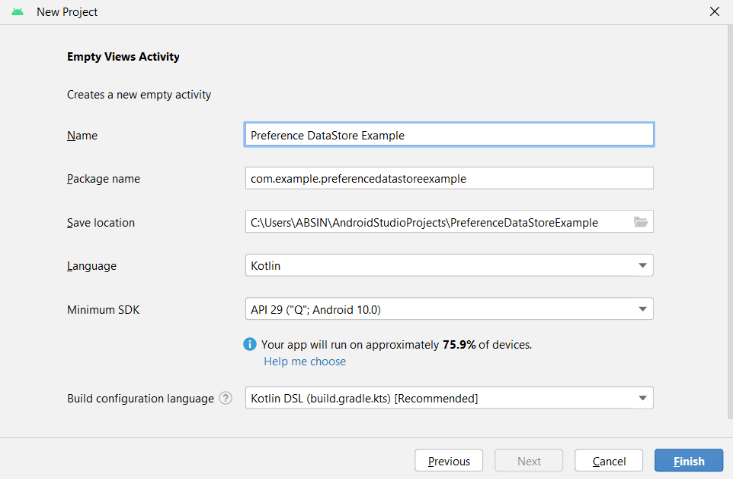The width and height of the screenshot is (733, 479).
Task: Click the Cancel button
Action: click(609, 461)
